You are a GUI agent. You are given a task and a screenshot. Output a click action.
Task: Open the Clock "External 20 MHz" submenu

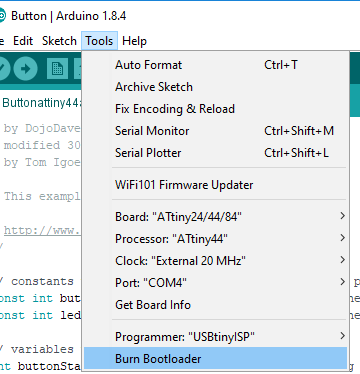click(x=215, y=261)
